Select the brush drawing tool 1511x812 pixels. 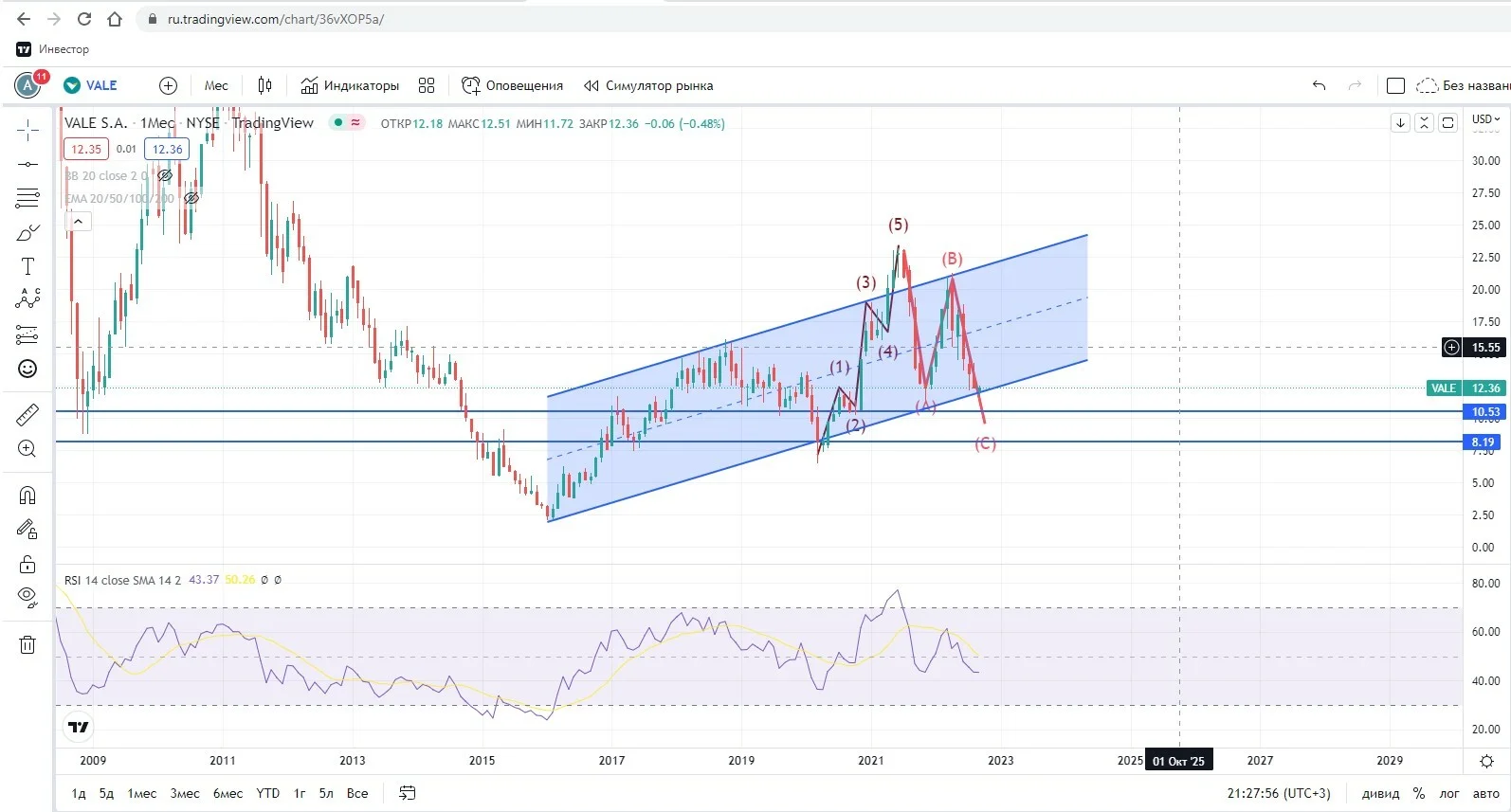coord(27,232)
